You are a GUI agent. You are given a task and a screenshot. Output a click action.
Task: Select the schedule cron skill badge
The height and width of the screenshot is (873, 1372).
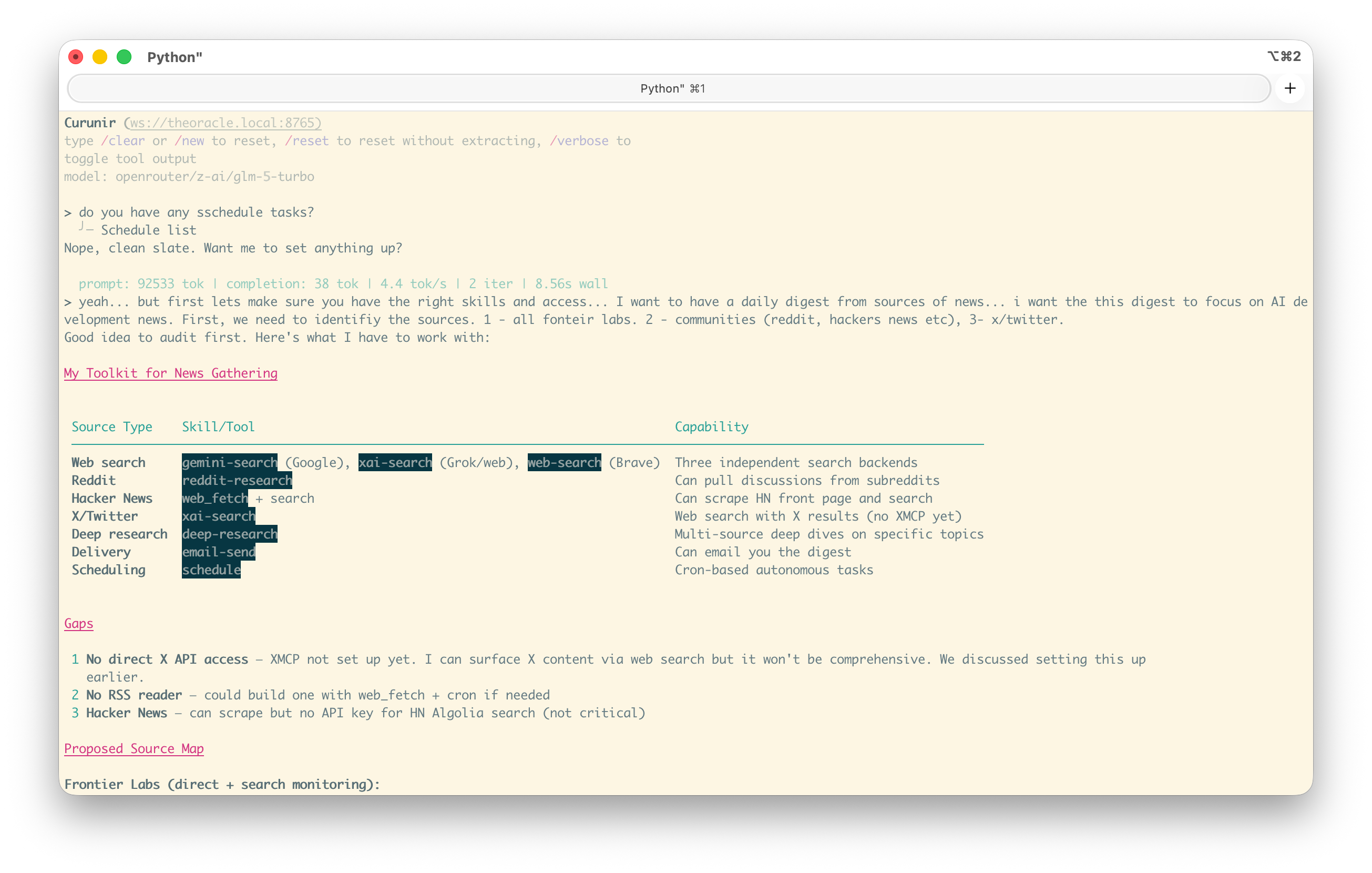pyautogui.click(x=211, y=569)
